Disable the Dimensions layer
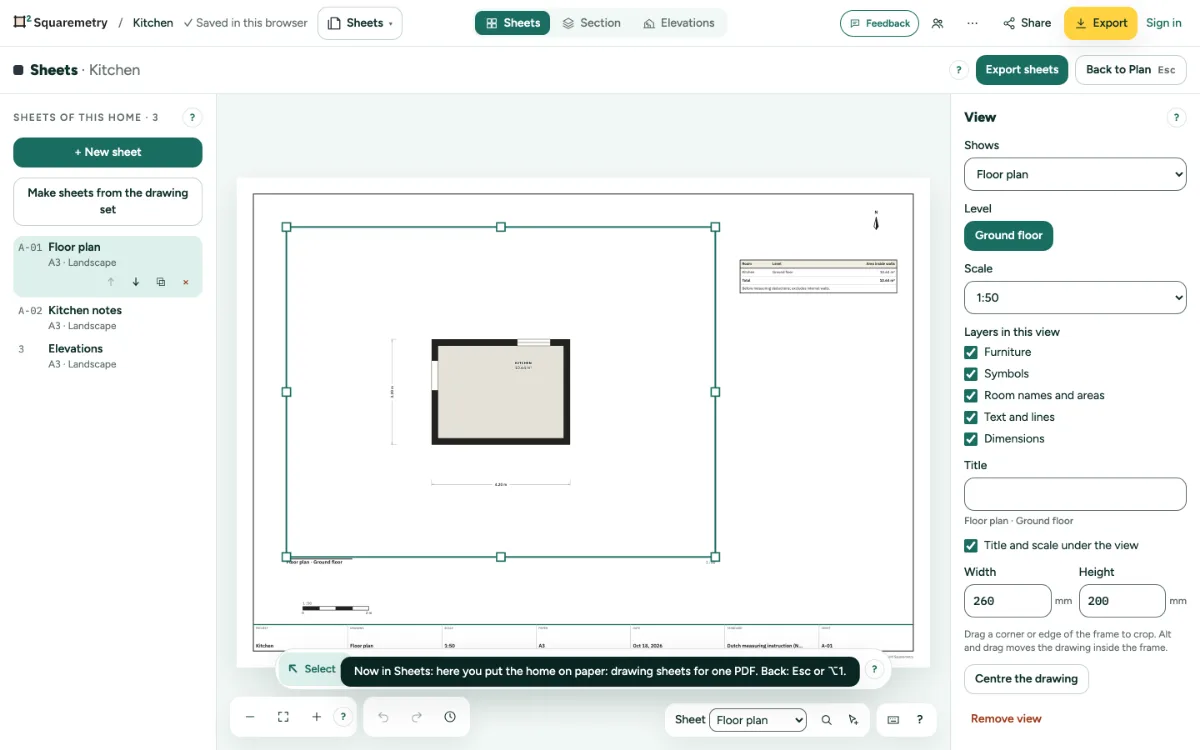 coord(970,439)
